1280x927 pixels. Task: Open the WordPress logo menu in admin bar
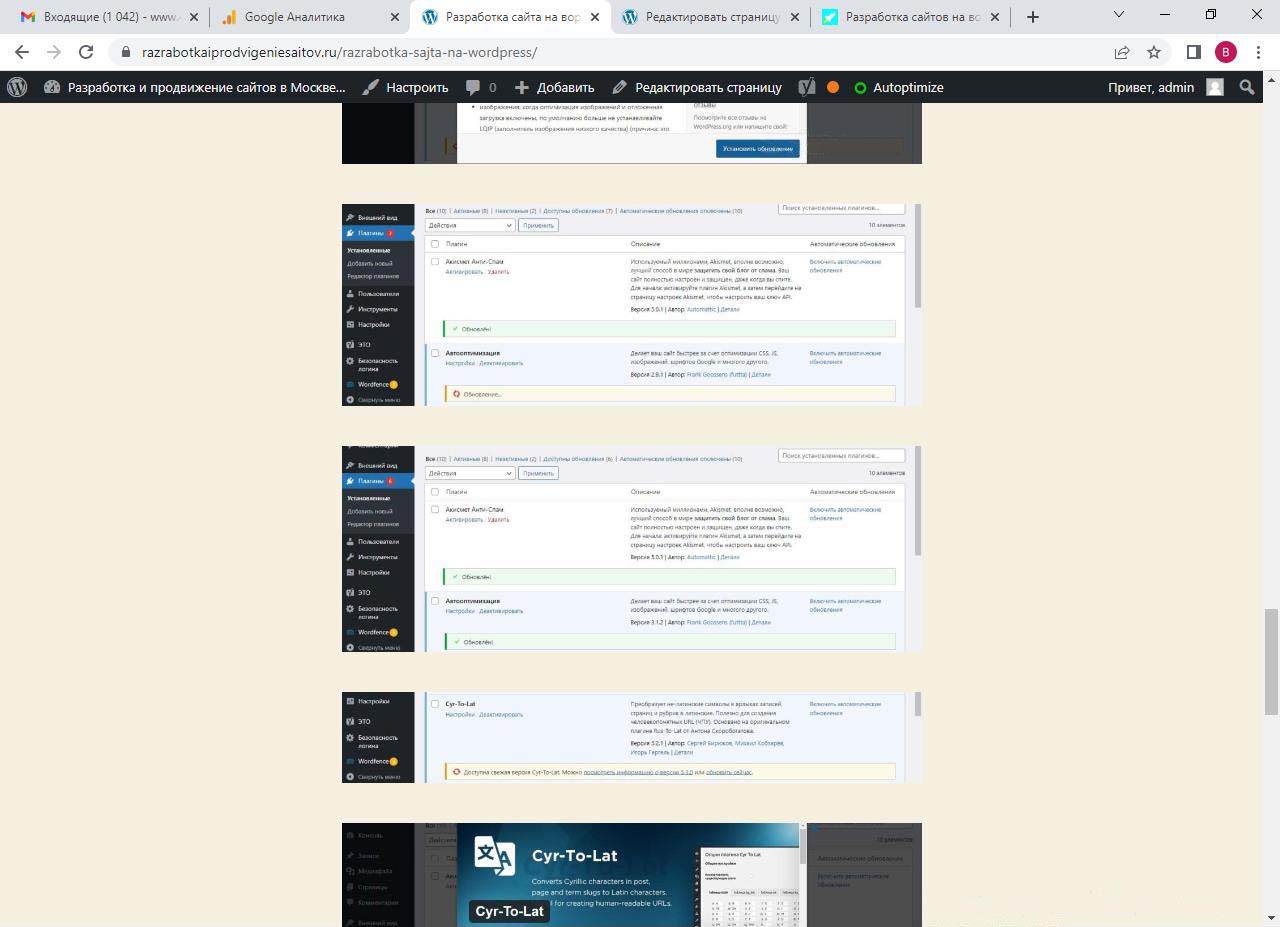point(17,87)
